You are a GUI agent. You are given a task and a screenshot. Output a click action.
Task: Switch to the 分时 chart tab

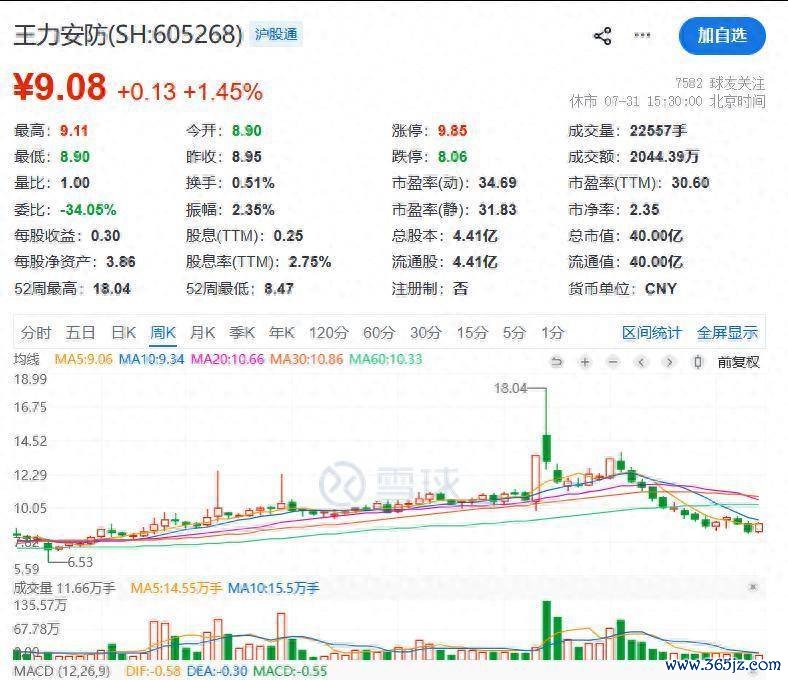(x=36, y=333)
